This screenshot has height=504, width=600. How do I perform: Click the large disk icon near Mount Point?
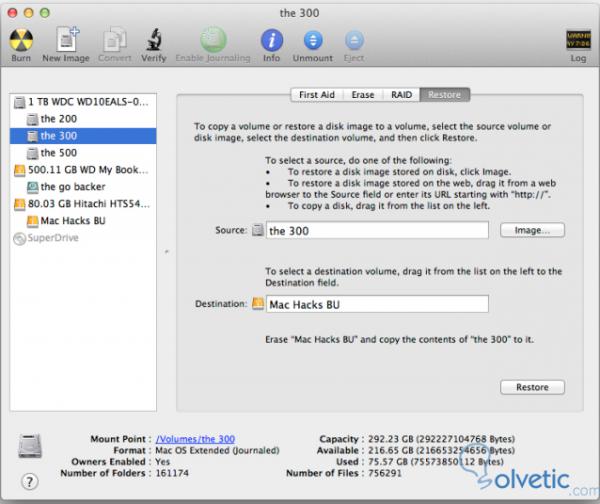pos(30,446)
